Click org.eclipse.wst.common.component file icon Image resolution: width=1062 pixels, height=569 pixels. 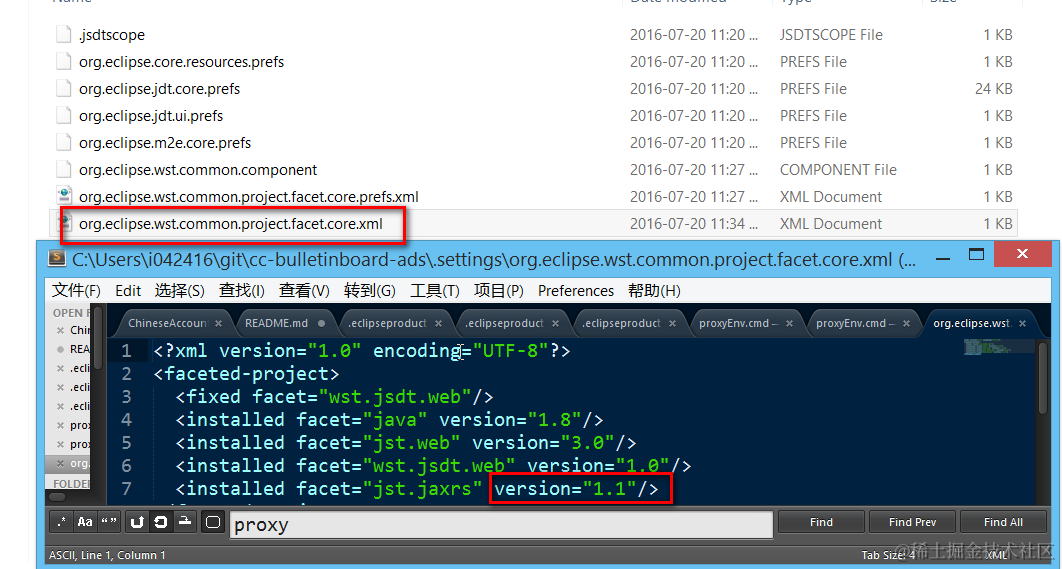click(64, 170)
